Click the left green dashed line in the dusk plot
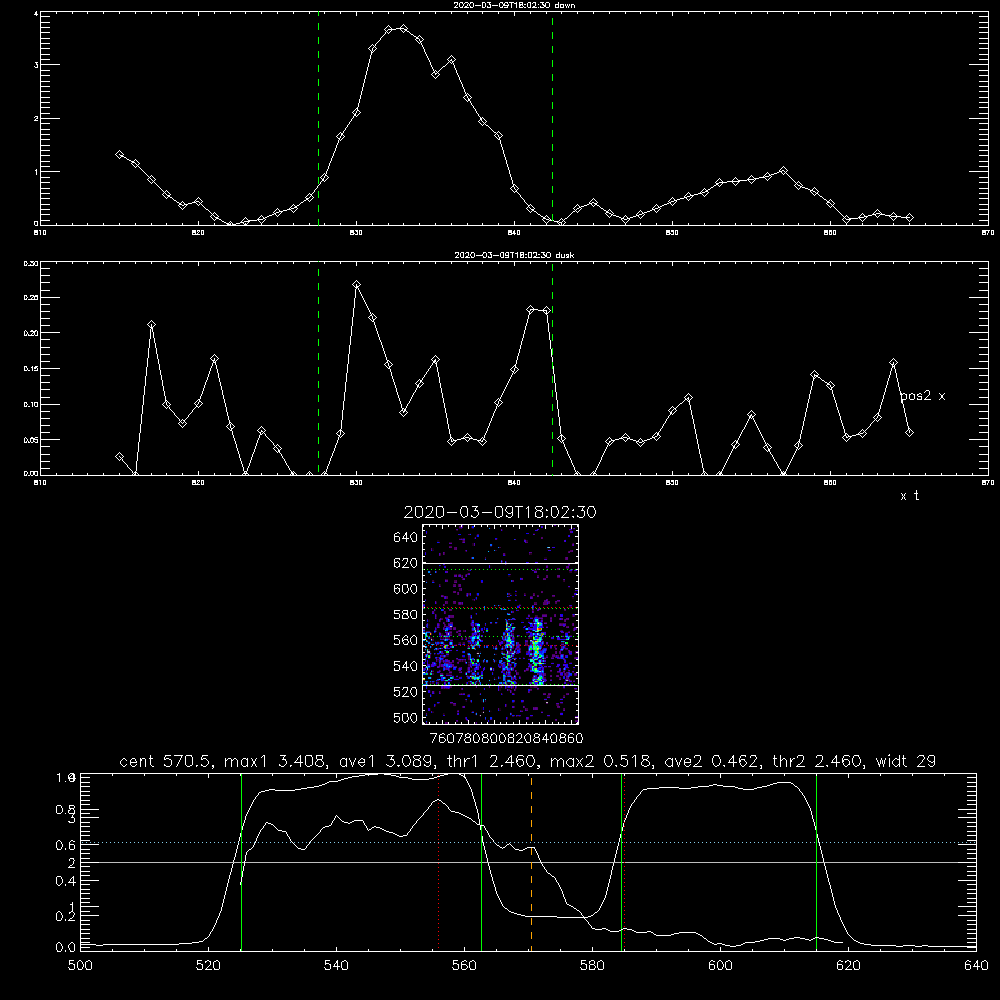The image size is (1000, 1000). click(x=318, y=369)
